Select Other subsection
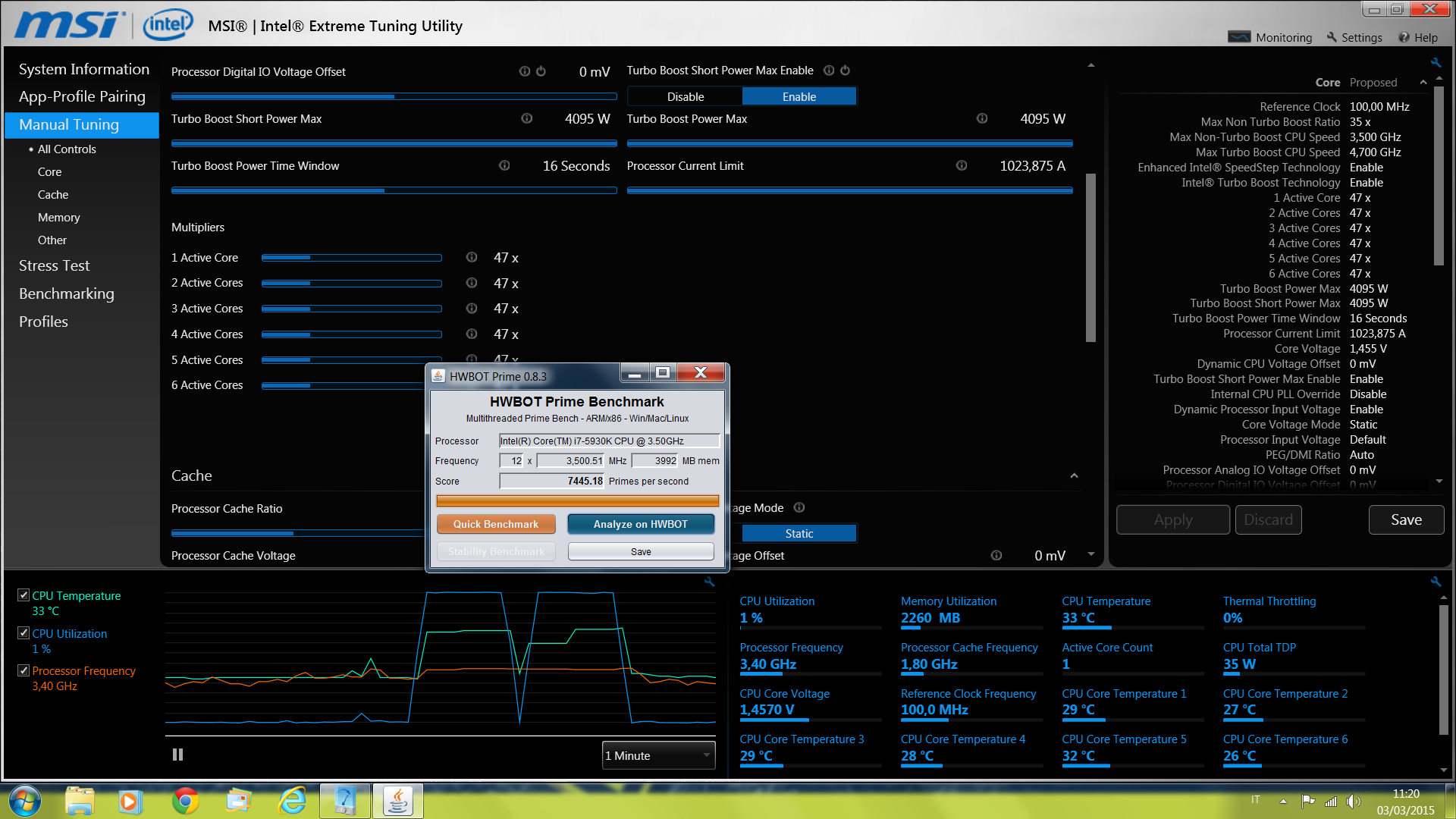Screen dimensions: 1456x819 click(x=52, y=240)
